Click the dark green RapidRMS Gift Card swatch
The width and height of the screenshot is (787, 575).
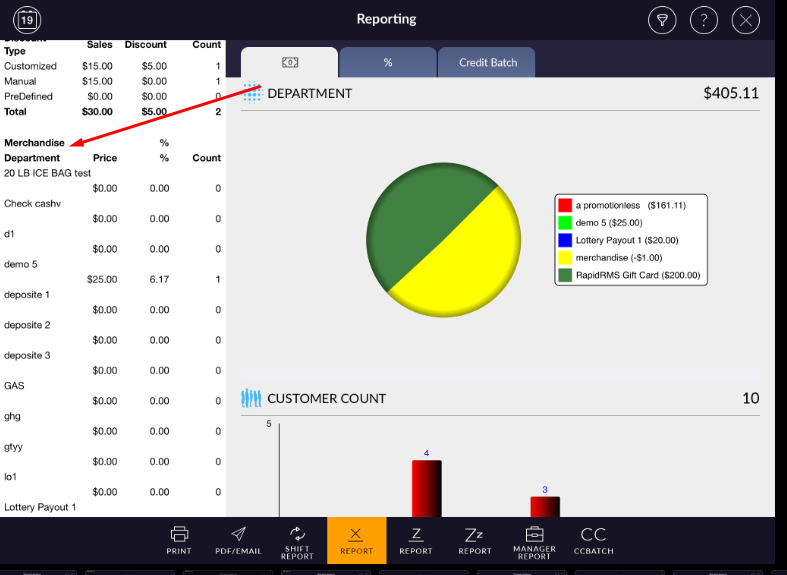click(565, 275)
